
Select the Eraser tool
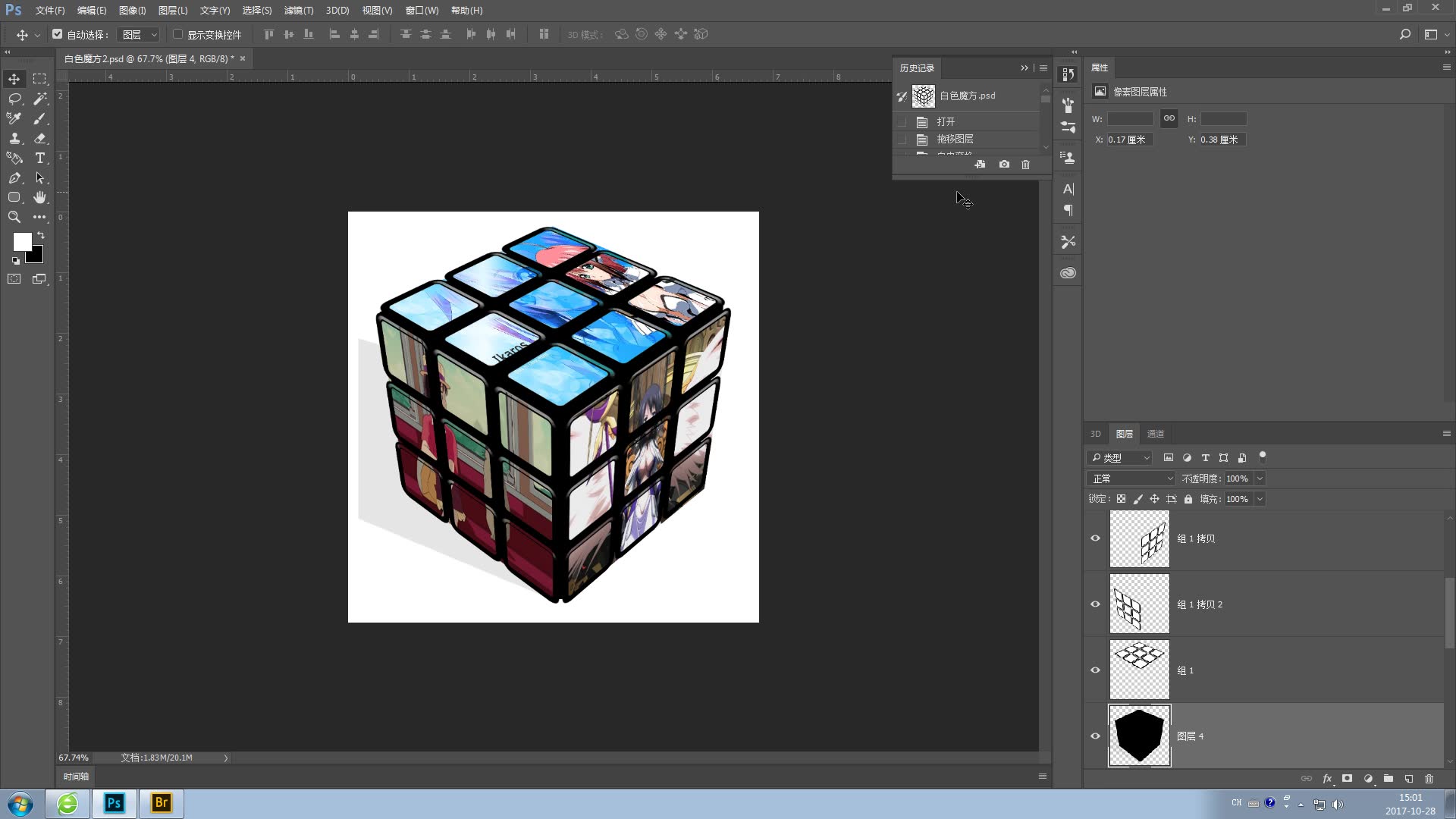(x=40, y=138)
